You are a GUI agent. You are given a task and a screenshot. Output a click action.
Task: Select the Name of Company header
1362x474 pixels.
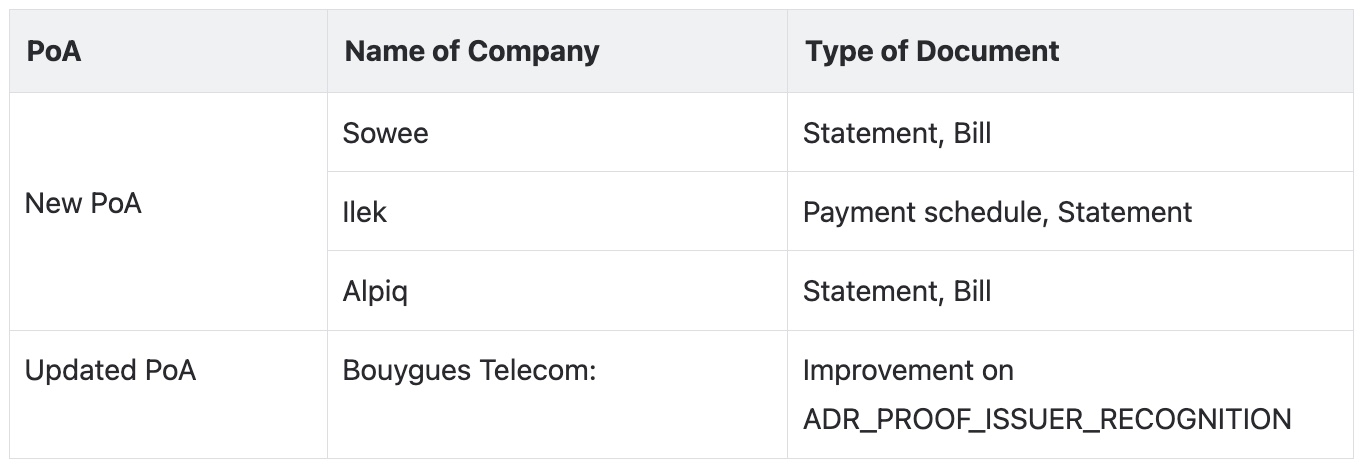[557, 51]
